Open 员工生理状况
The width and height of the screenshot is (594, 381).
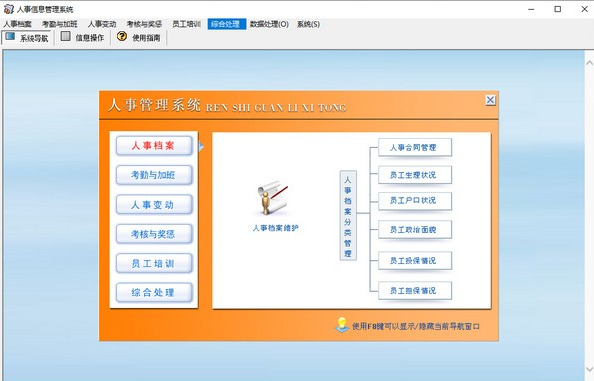pos(415,175)
